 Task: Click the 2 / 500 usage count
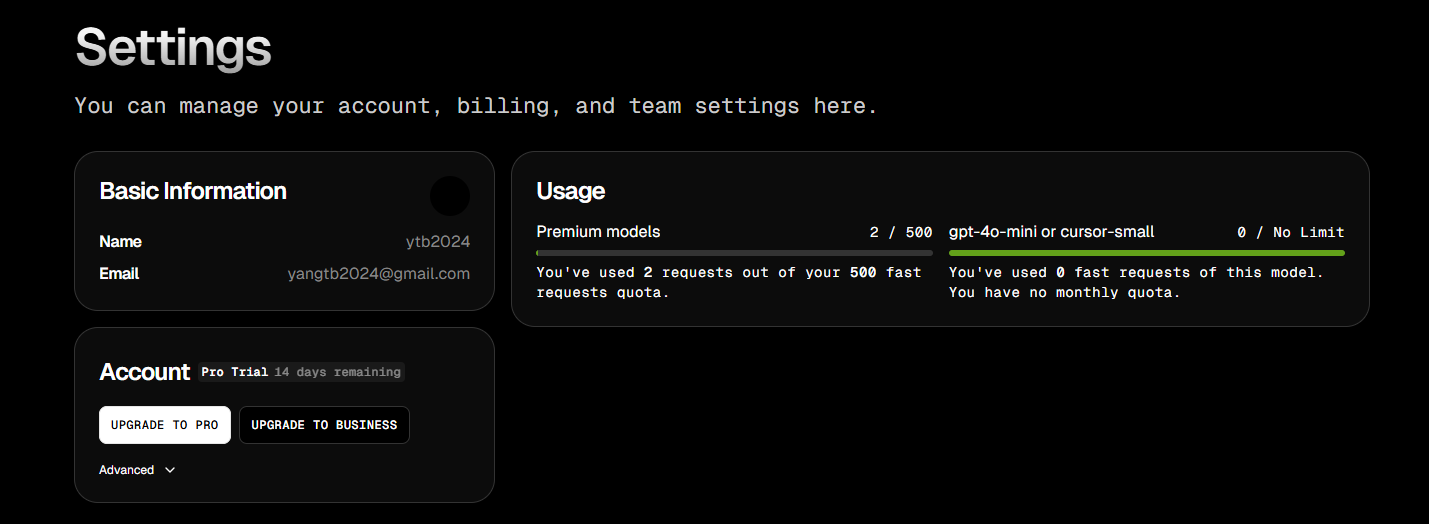point(901,232)
